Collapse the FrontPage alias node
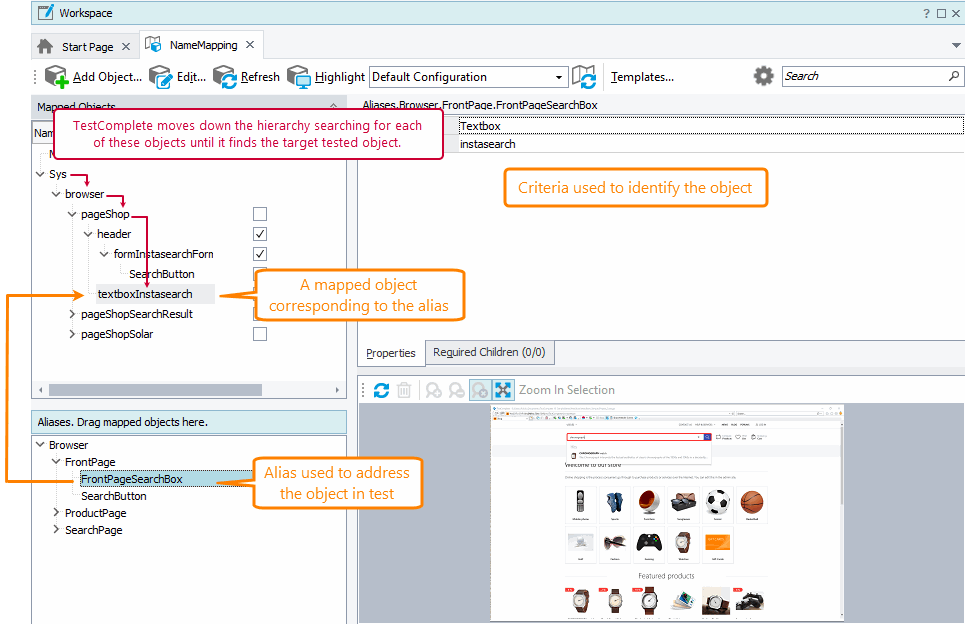This screenshot has width=965, height=624. click(x=57, y=461)
